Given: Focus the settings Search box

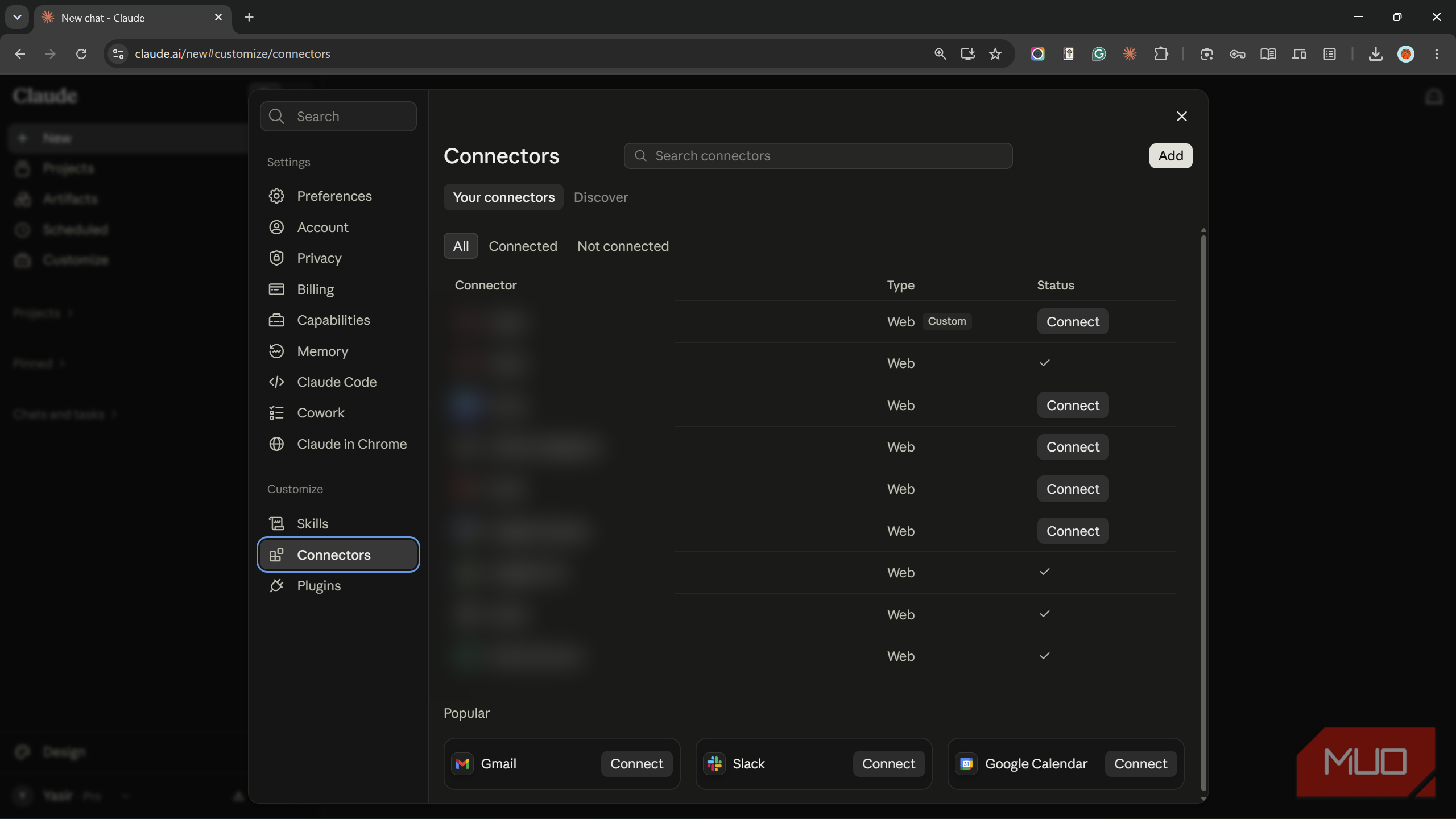Looking at the screenshot, I should click(x=338, y=117).
